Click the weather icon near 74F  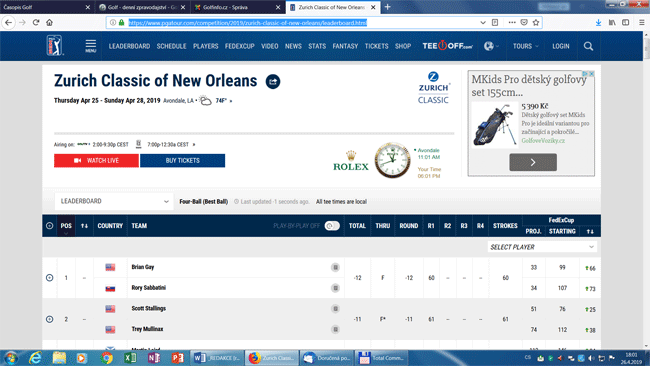[x=205, y=100]
